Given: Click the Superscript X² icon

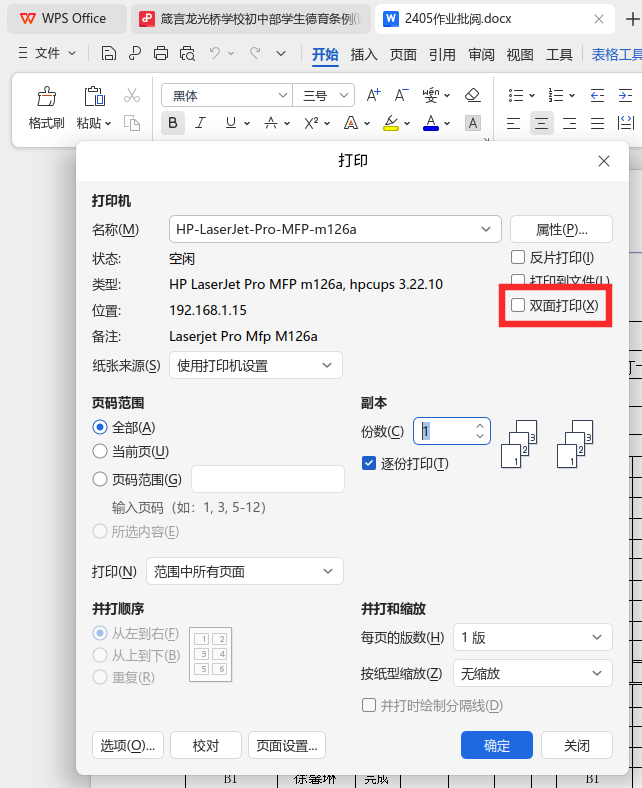Looking at the screenshot, I should click(x=311, y=123).
